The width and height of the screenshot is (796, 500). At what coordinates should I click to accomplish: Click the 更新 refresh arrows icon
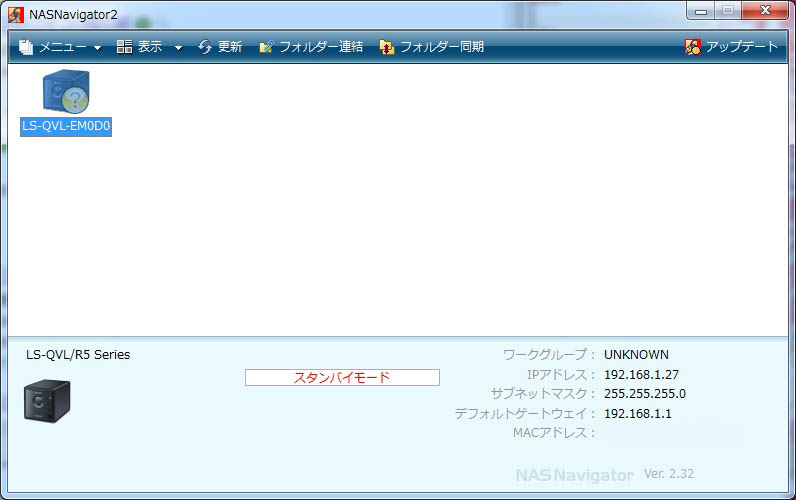coord(205,47)
